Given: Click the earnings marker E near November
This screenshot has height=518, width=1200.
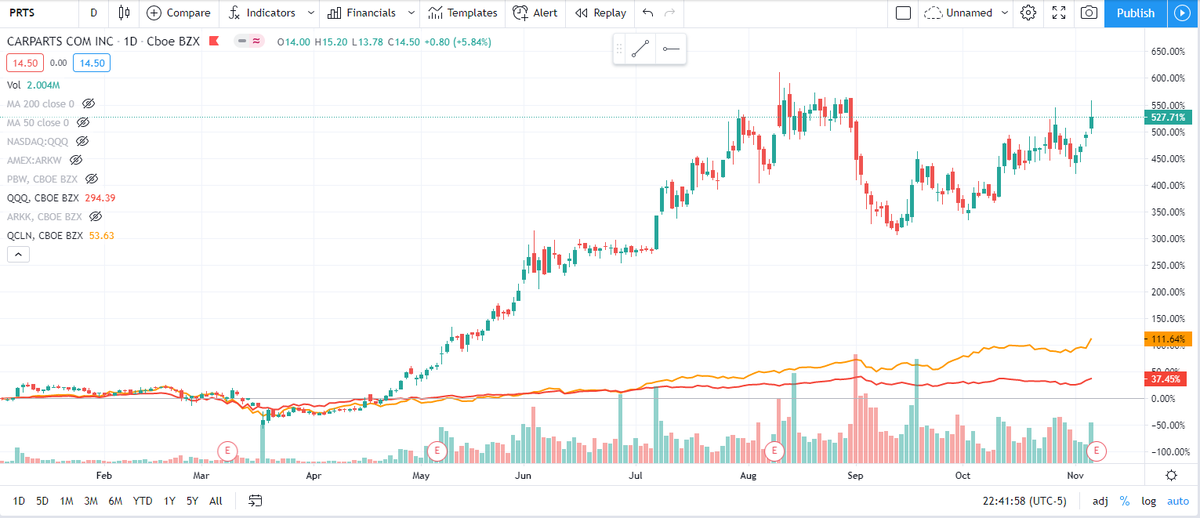Looking at the screenshot, I should coord(1097,451).
